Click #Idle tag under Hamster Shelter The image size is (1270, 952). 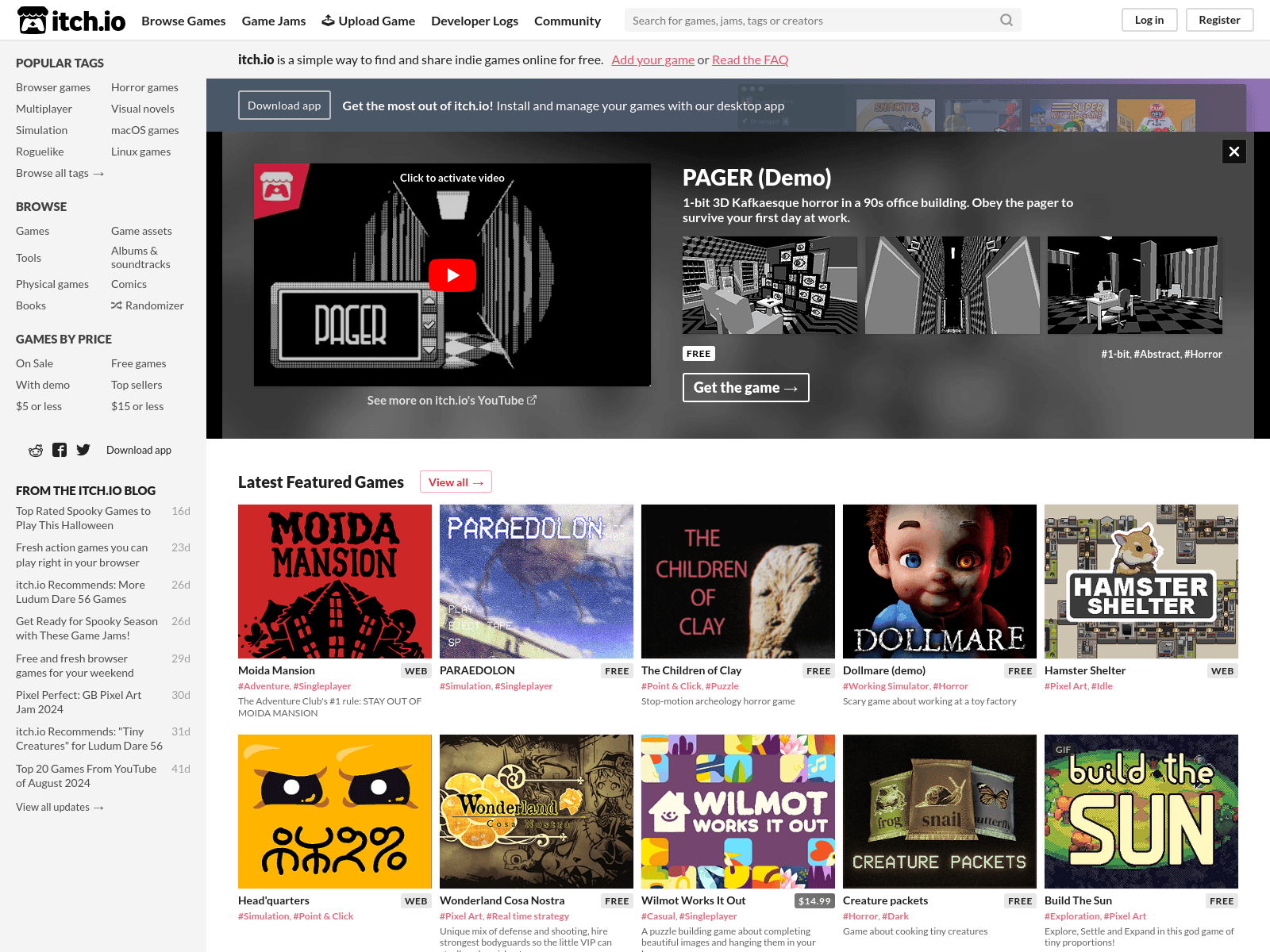click(x=1102, y=686)
